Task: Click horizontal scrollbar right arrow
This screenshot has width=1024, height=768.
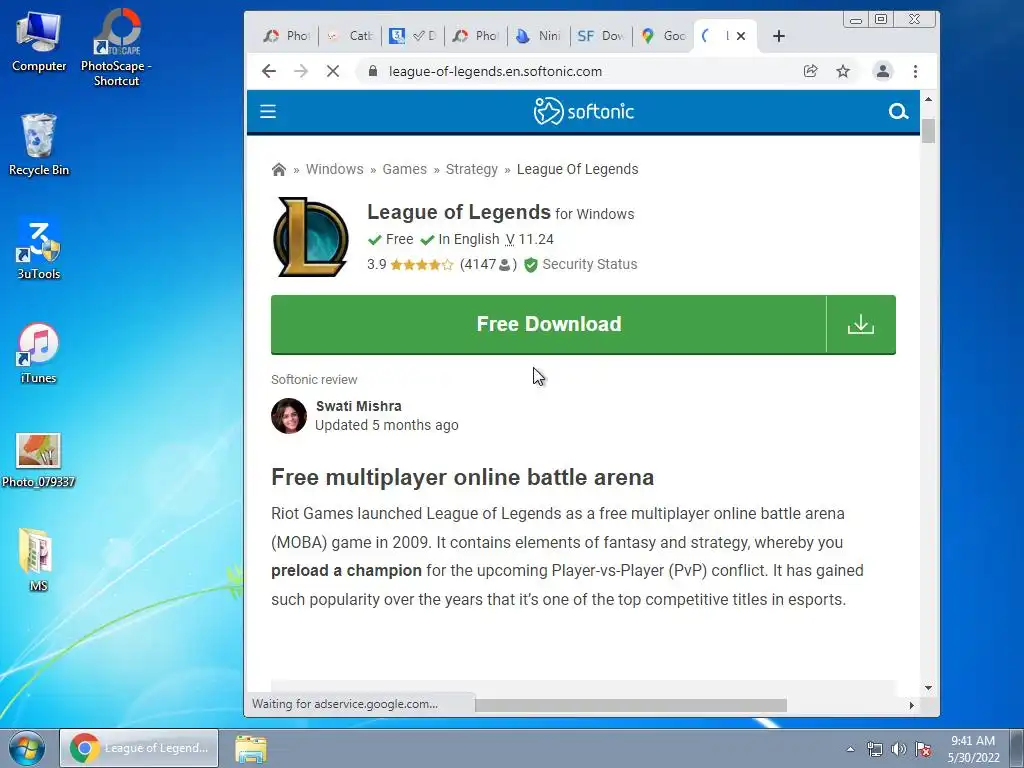Action: click(912, 705)
